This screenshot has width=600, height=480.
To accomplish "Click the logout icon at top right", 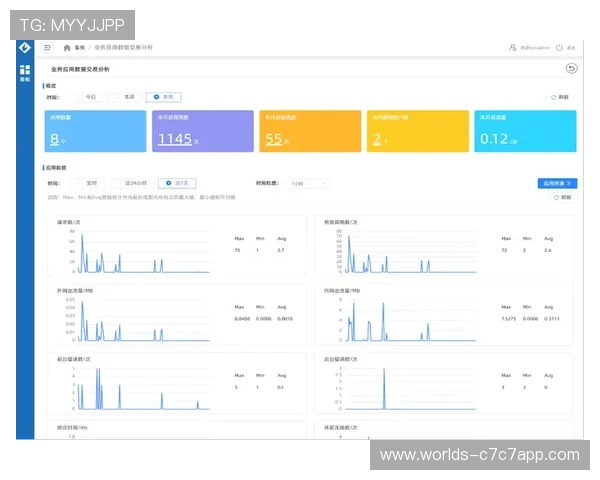I will click(559, 47).
